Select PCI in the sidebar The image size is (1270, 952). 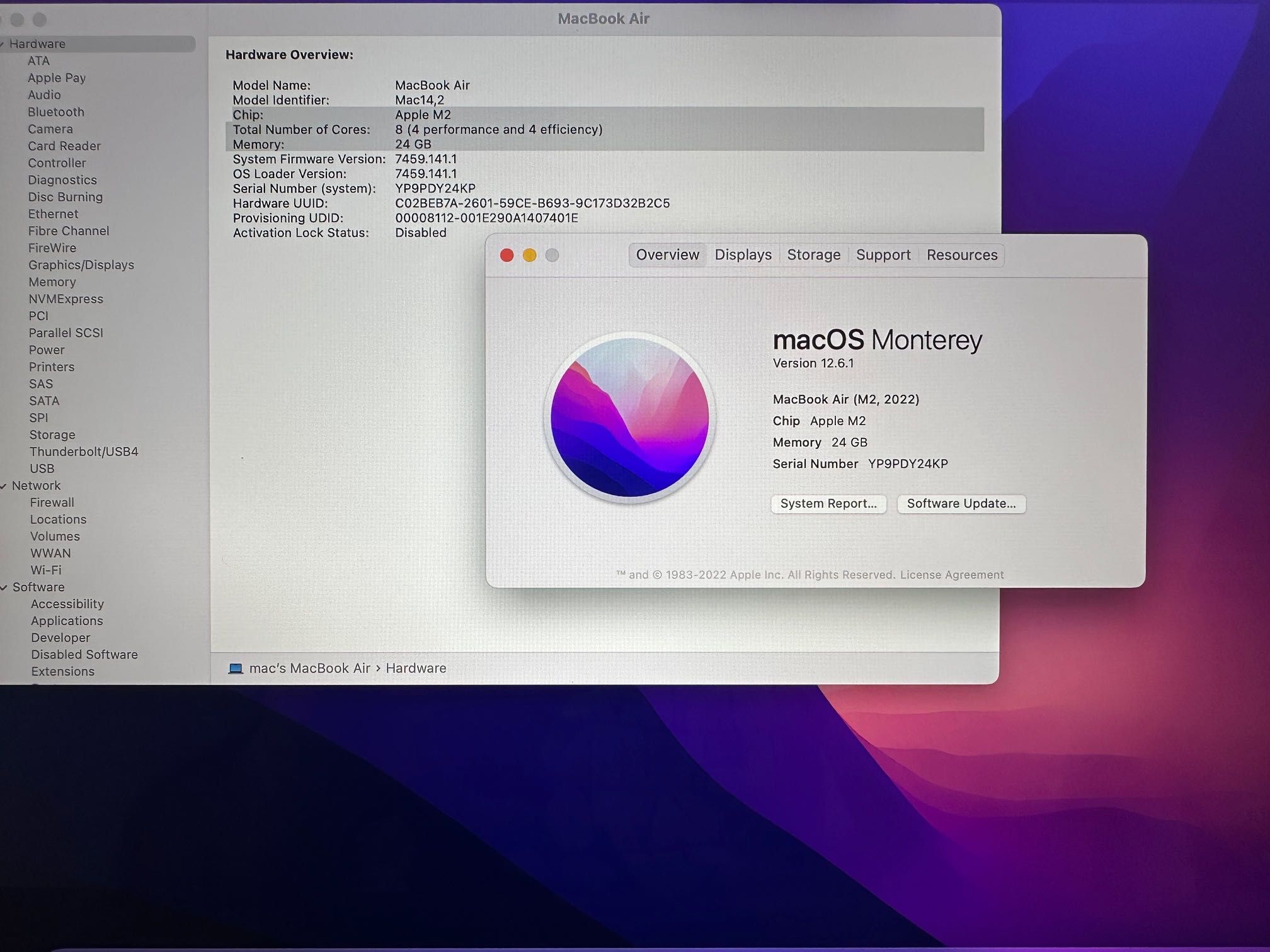point(38,316)
